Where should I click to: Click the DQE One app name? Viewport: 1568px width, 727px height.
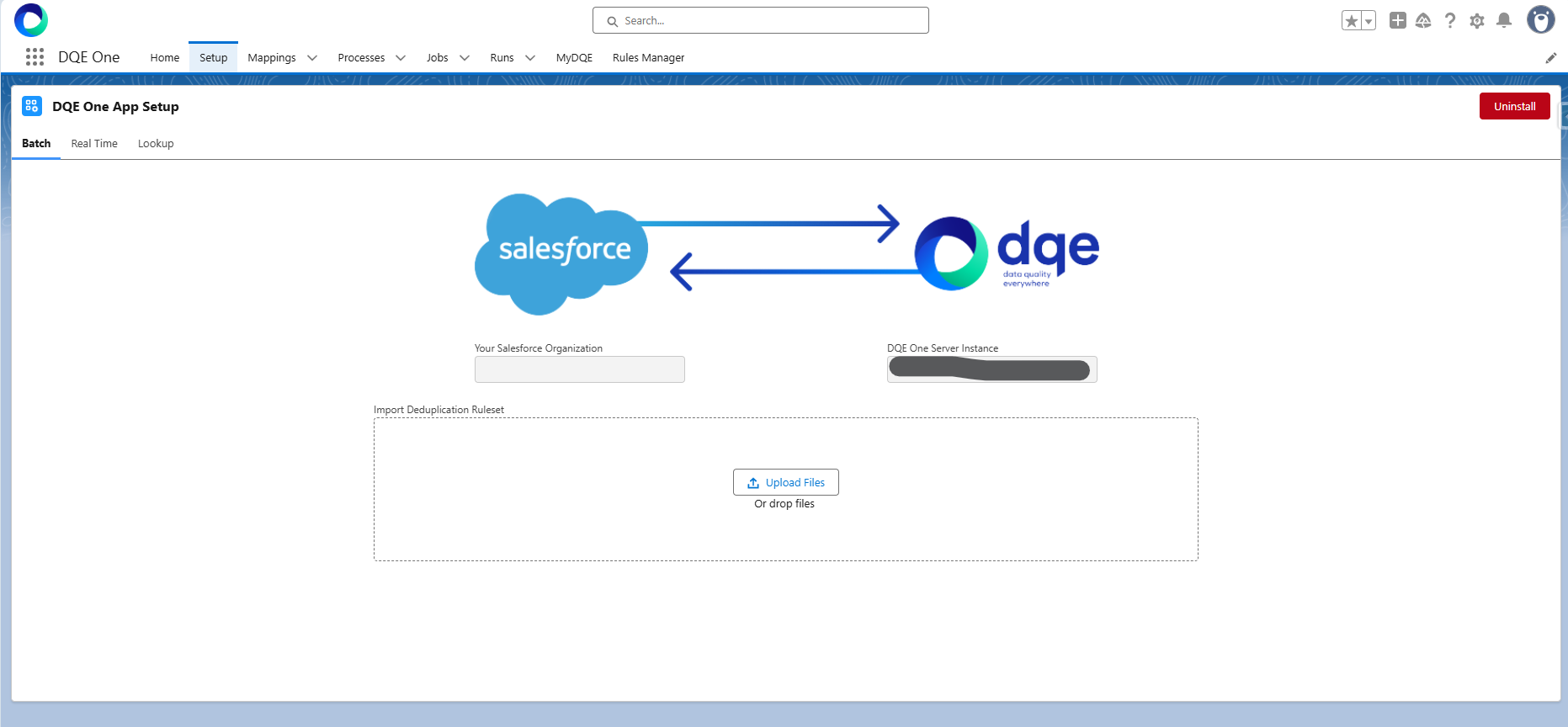tap(89, 57)
